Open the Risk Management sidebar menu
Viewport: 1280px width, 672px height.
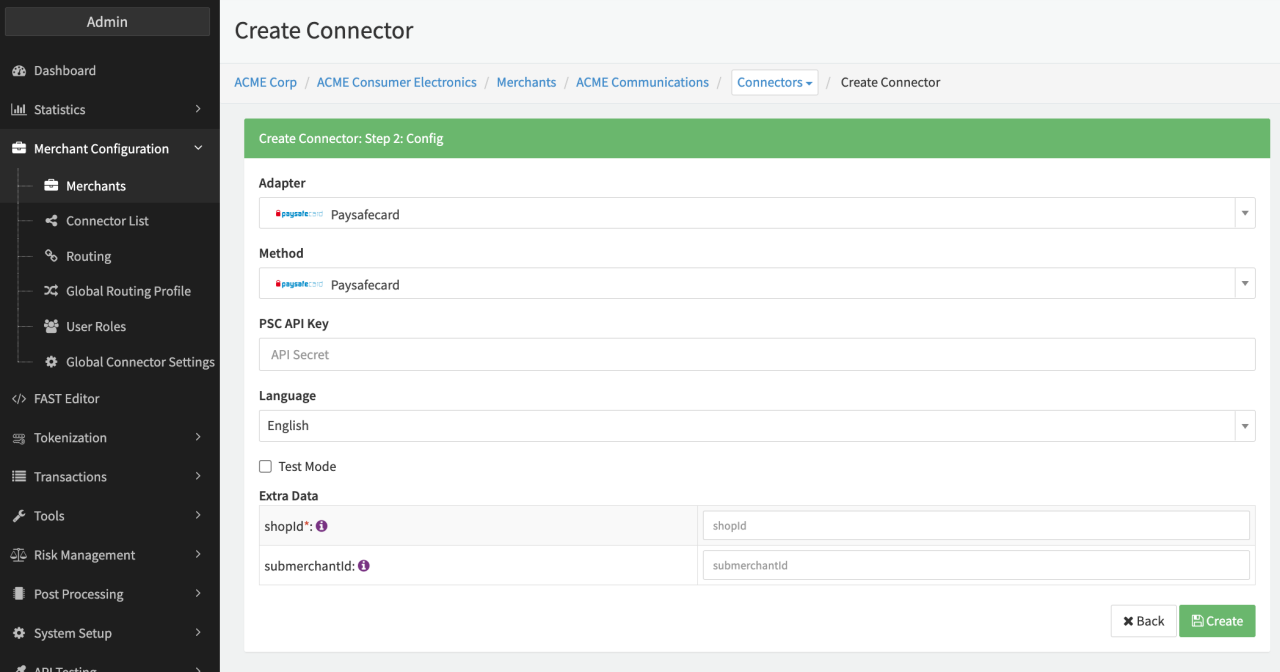click(x=108, y=555)
